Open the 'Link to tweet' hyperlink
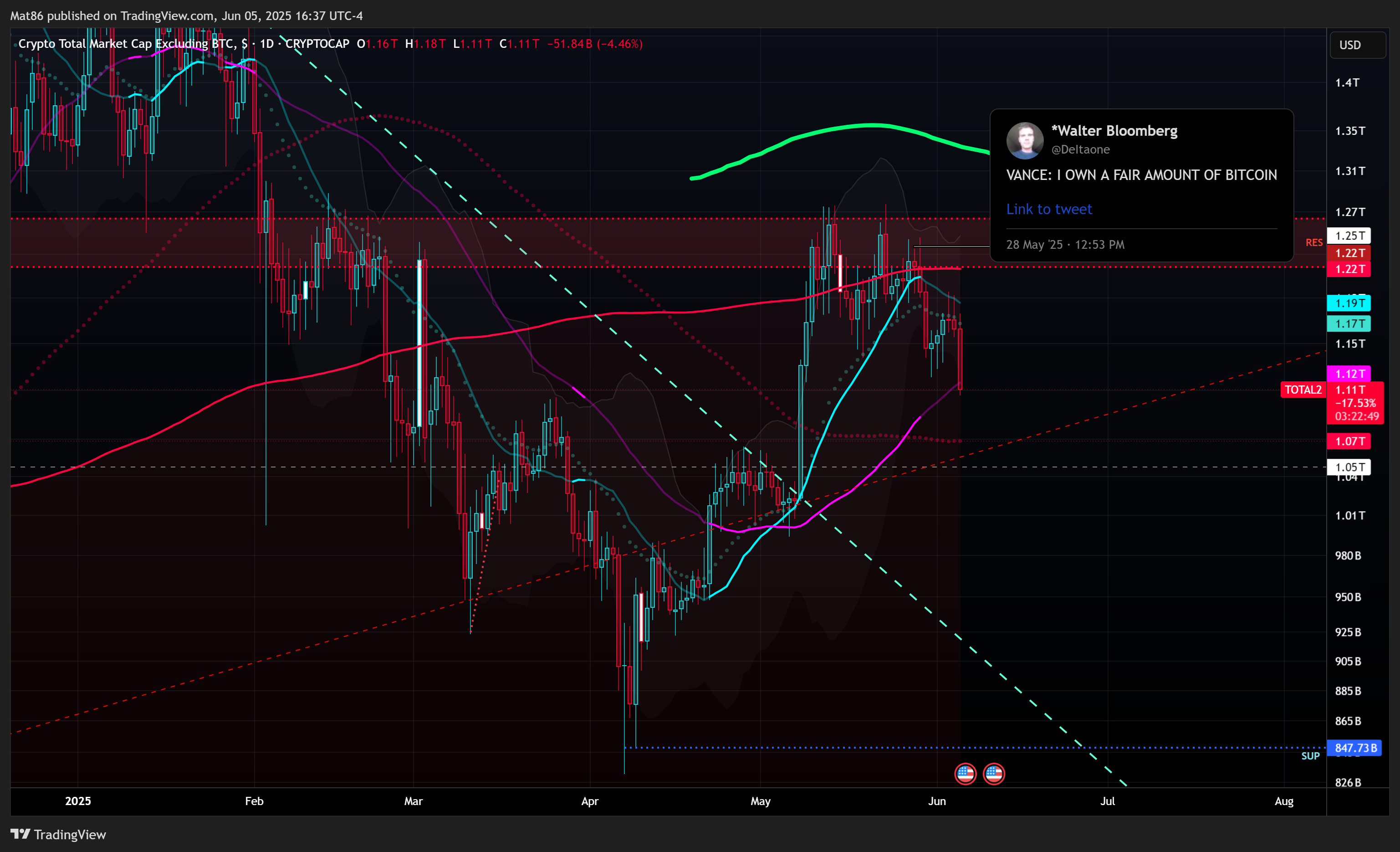The width and height of the screenshot is (1400, 852). tap(1049, 209)
